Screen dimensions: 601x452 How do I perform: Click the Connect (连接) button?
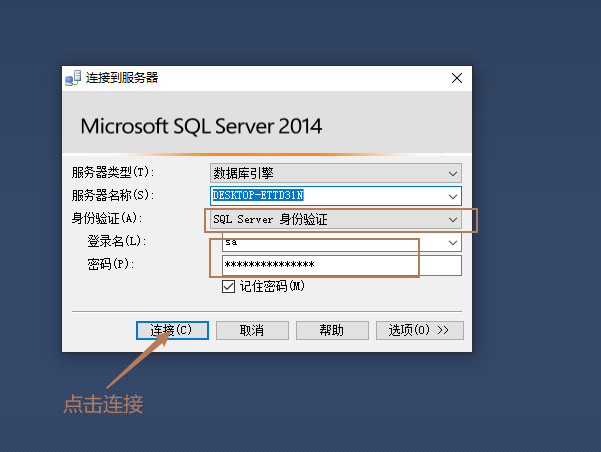tap(172, 330)
